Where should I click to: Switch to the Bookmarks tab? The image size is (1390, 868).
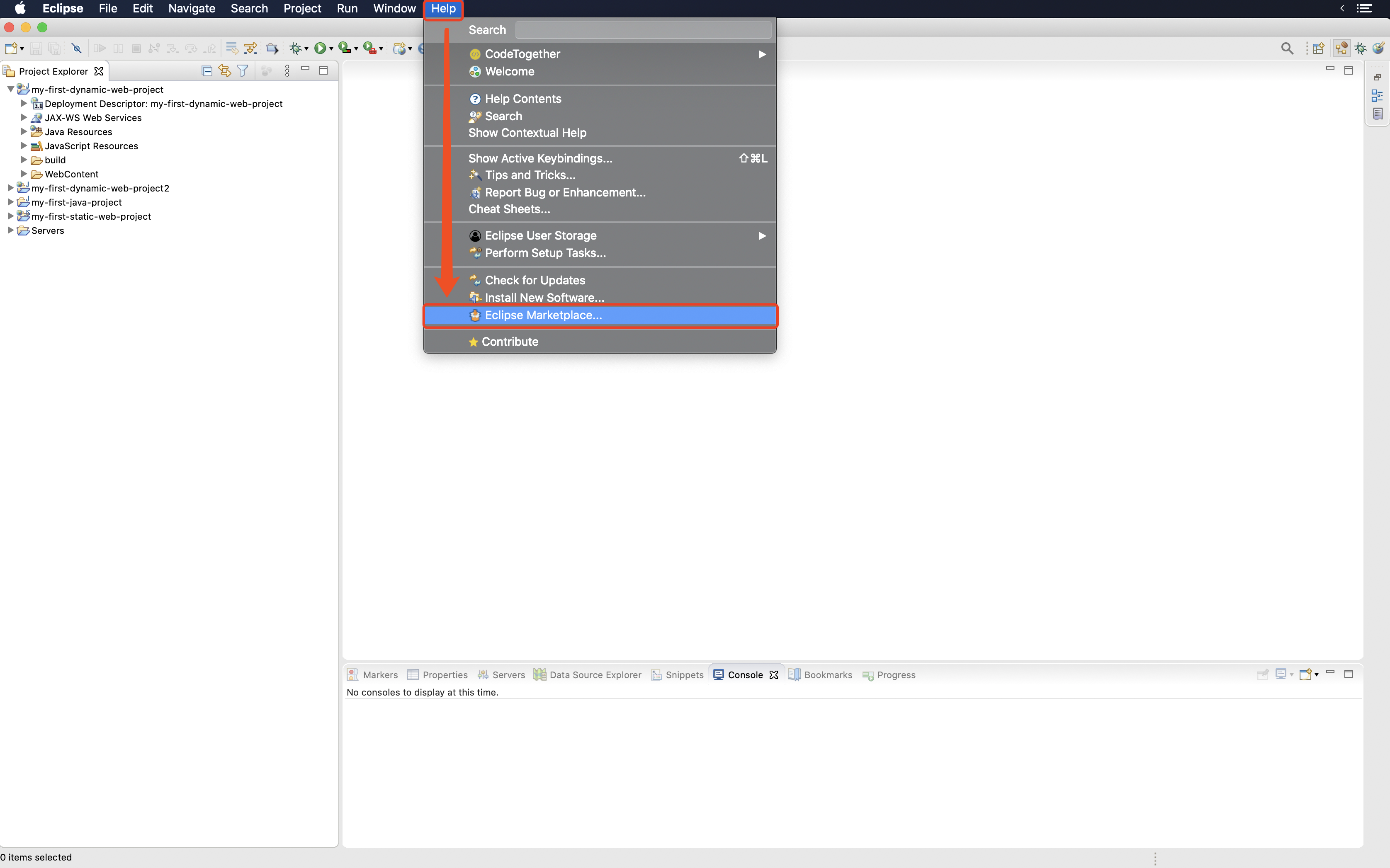point(821,675)
